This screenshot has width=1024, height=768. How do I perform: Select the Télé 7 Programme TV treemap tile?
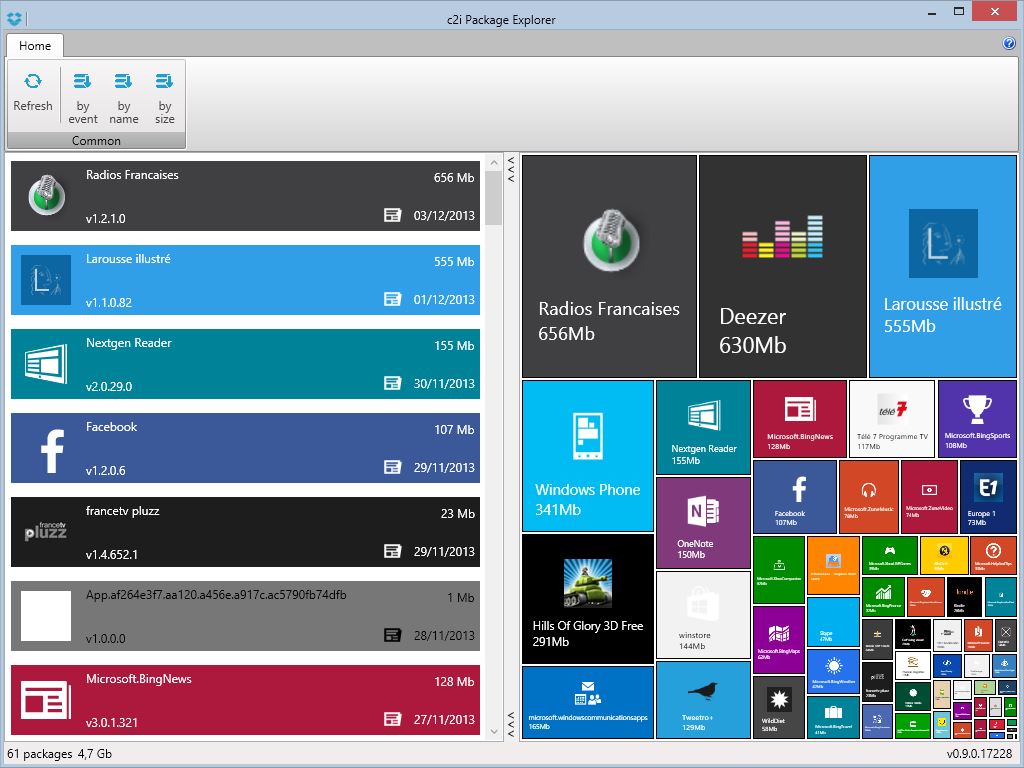pyautogui.click(x=892, y=419)
